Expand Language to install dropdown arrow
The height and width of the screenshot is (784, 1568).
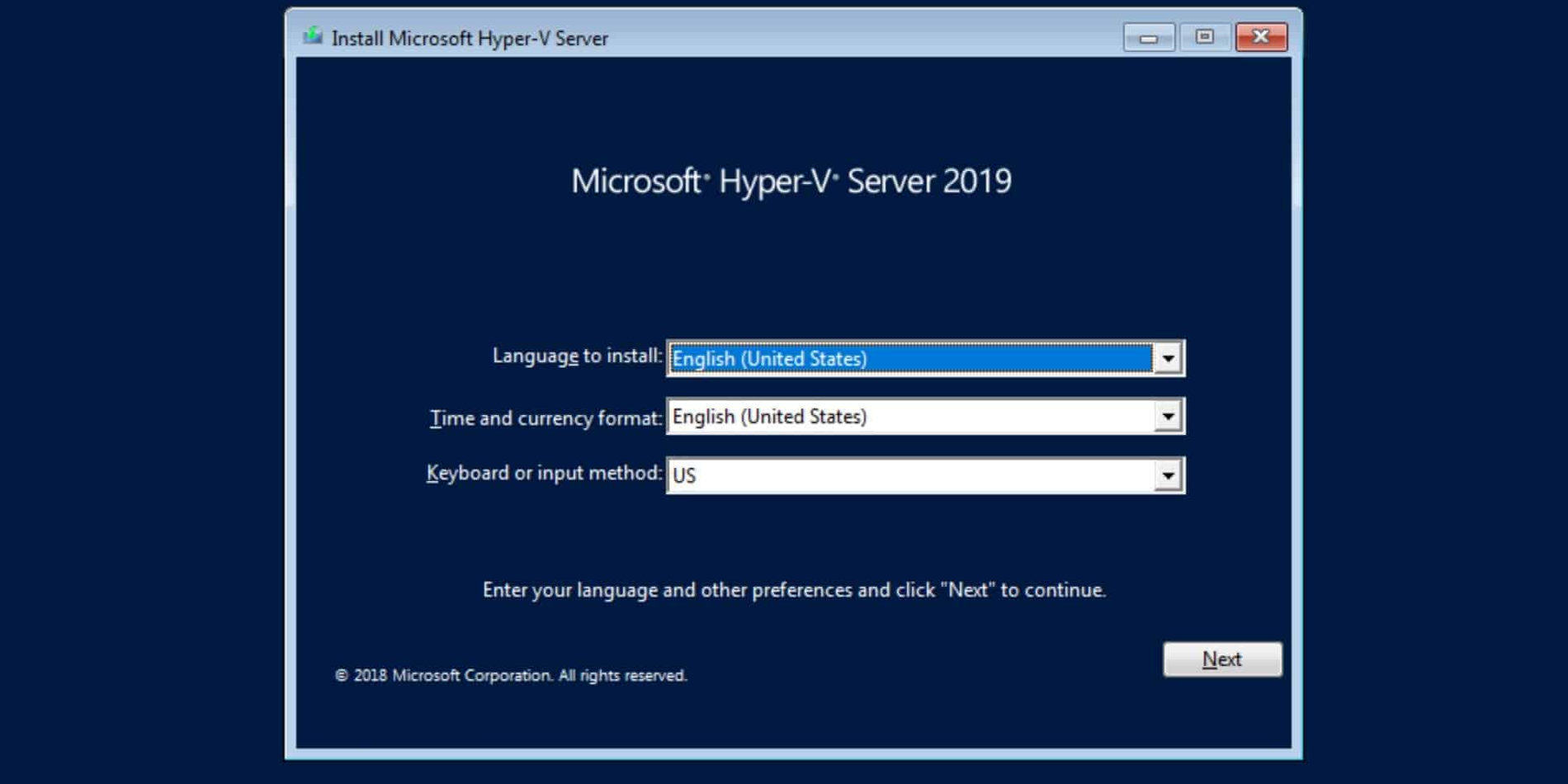pos(1168,358)
